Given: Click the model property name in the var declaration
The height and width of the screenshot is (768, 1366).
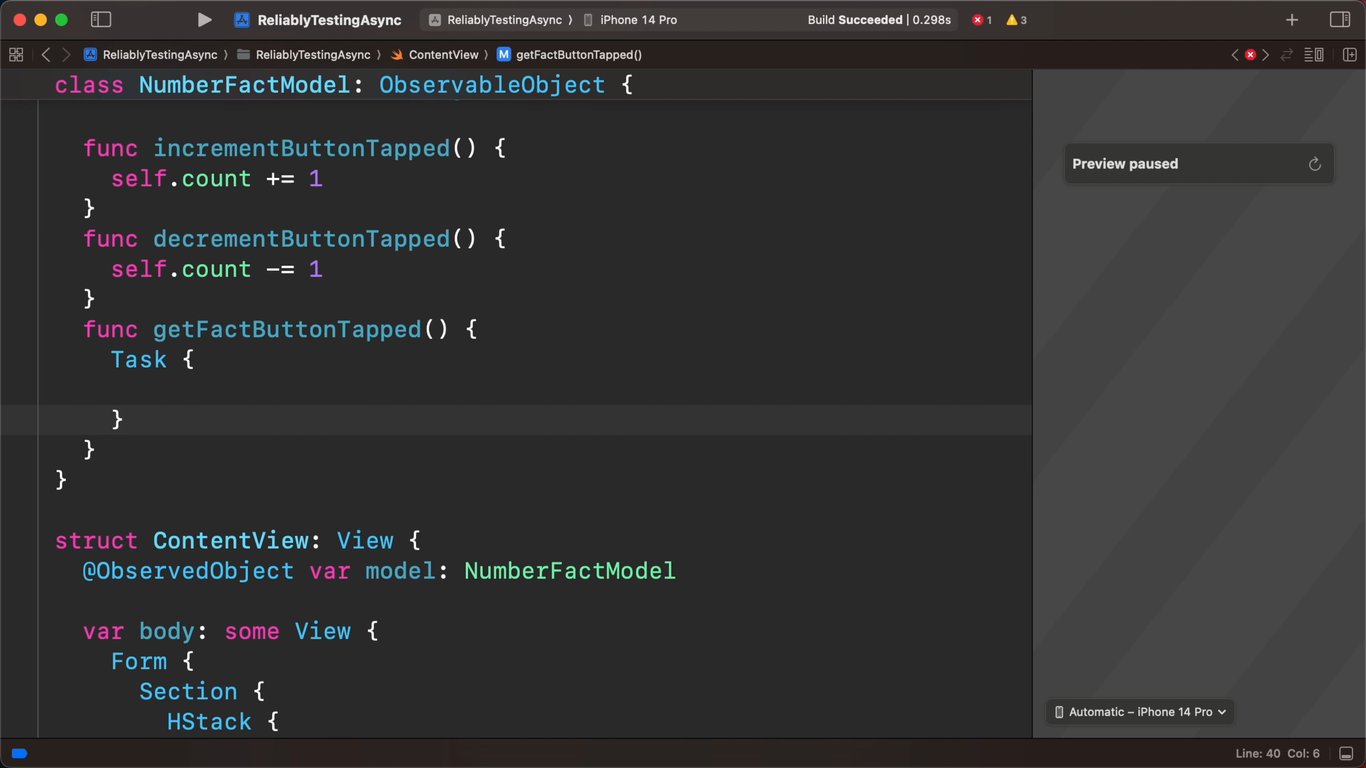Looking at the screenshot, I should tap(400, 571).
